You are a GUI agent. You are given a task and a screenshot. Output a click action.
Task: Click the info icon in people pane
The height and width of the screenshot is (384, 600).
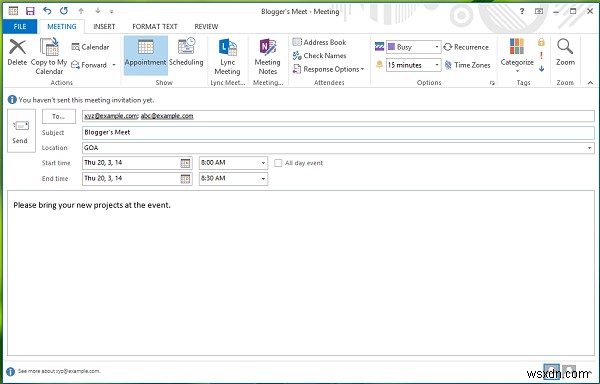coord(10,371)
